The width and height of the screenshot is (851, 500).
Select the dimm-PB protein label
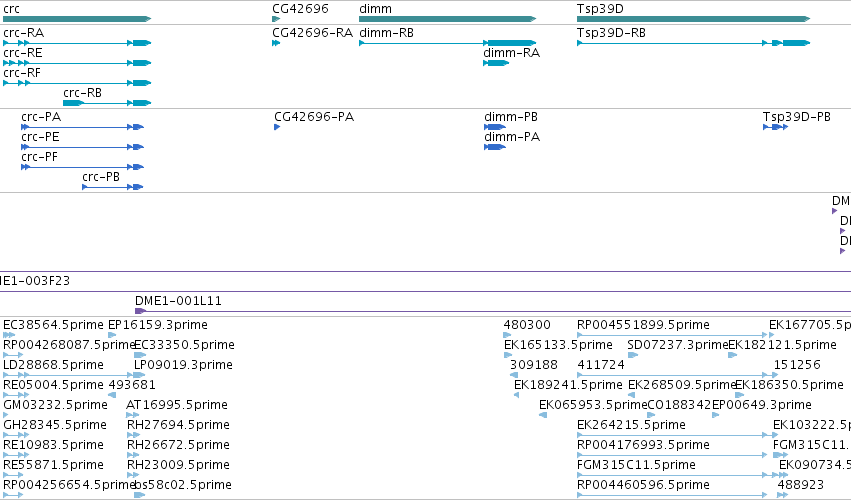pyautogui.click(x=511, y=117)
